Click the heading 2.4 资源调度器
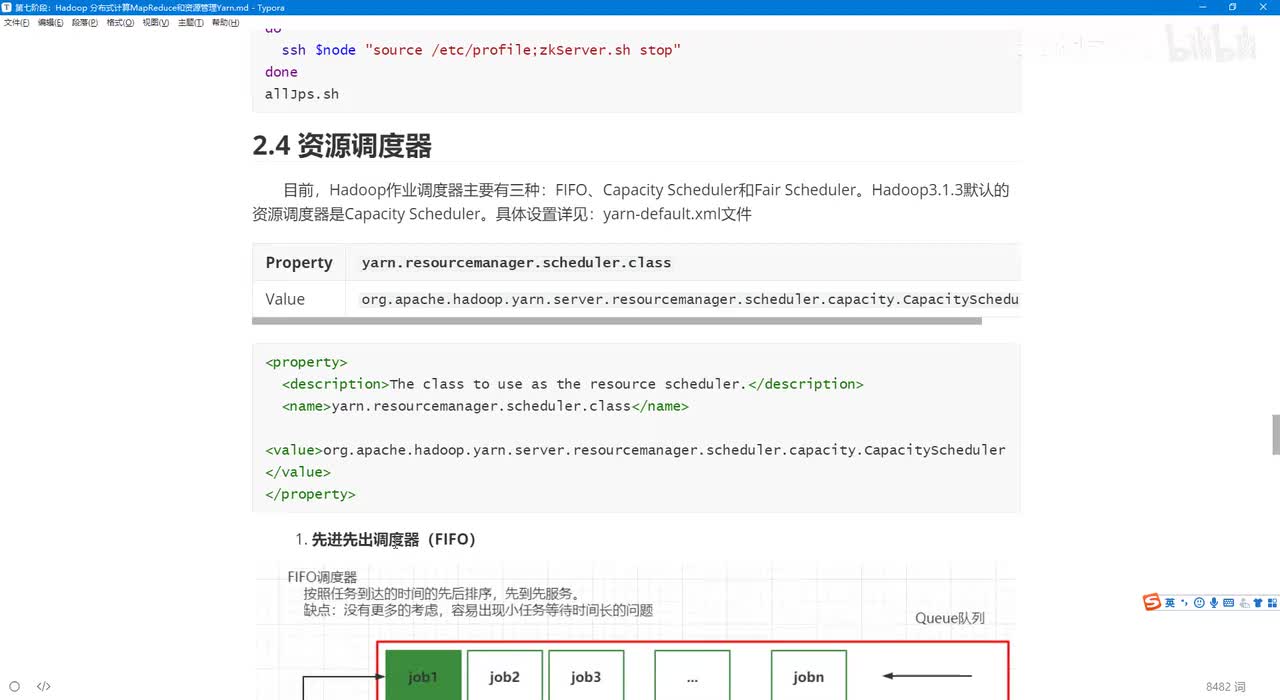Image resolution: width=1280 pixels, height=700 pixels. [342, 146]
